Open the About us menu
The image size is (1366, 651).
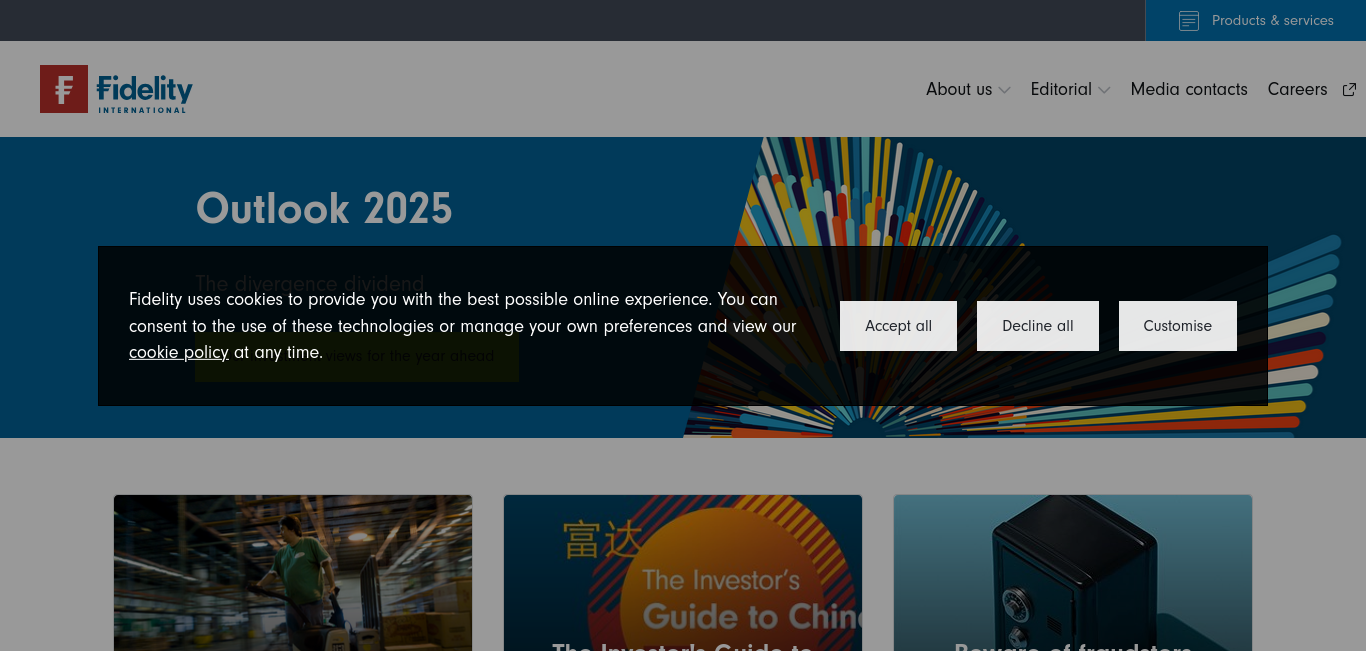pos(959,89)
